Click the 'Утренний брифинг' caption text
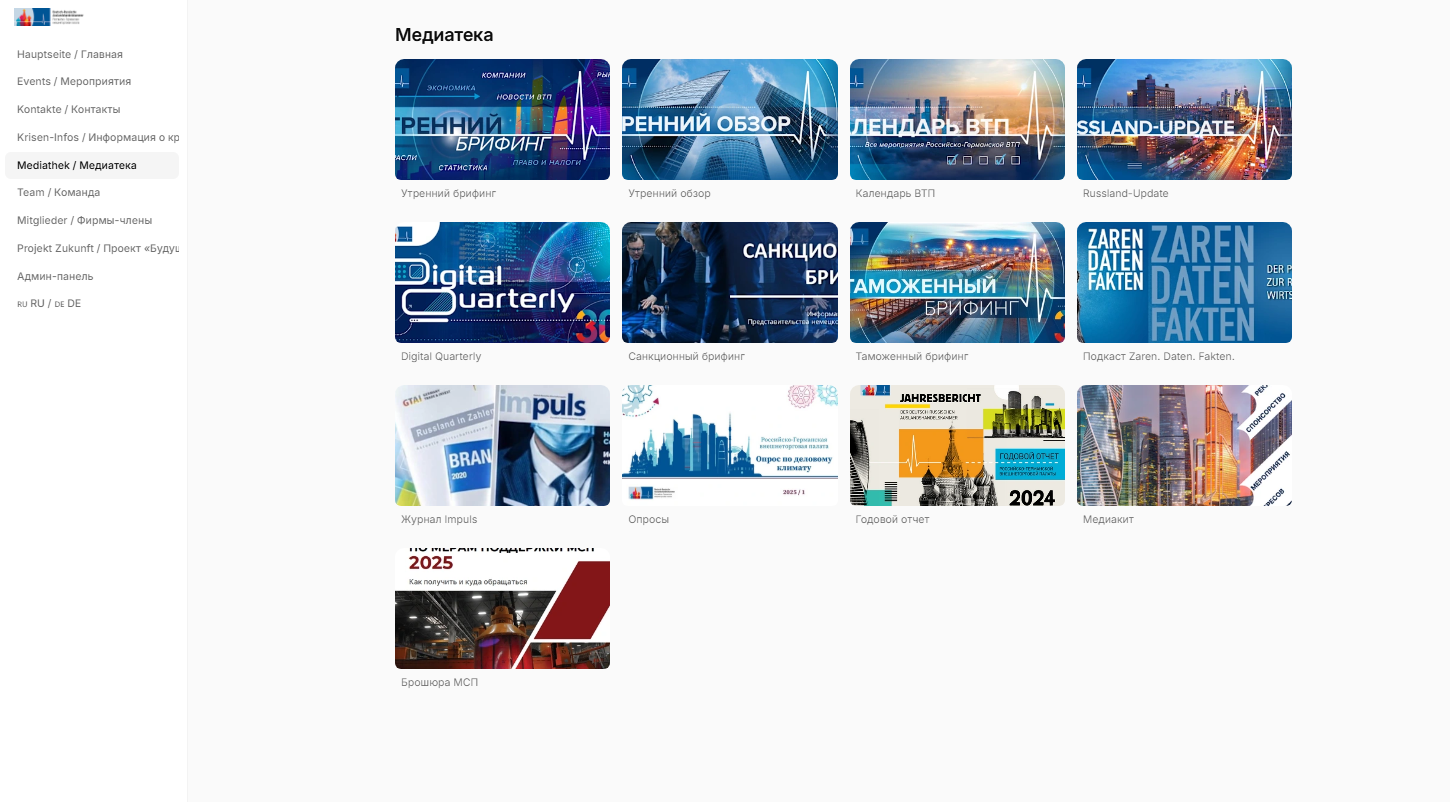Image resolution: width=1450 pixels, height=802 pixels. [448, 193]
